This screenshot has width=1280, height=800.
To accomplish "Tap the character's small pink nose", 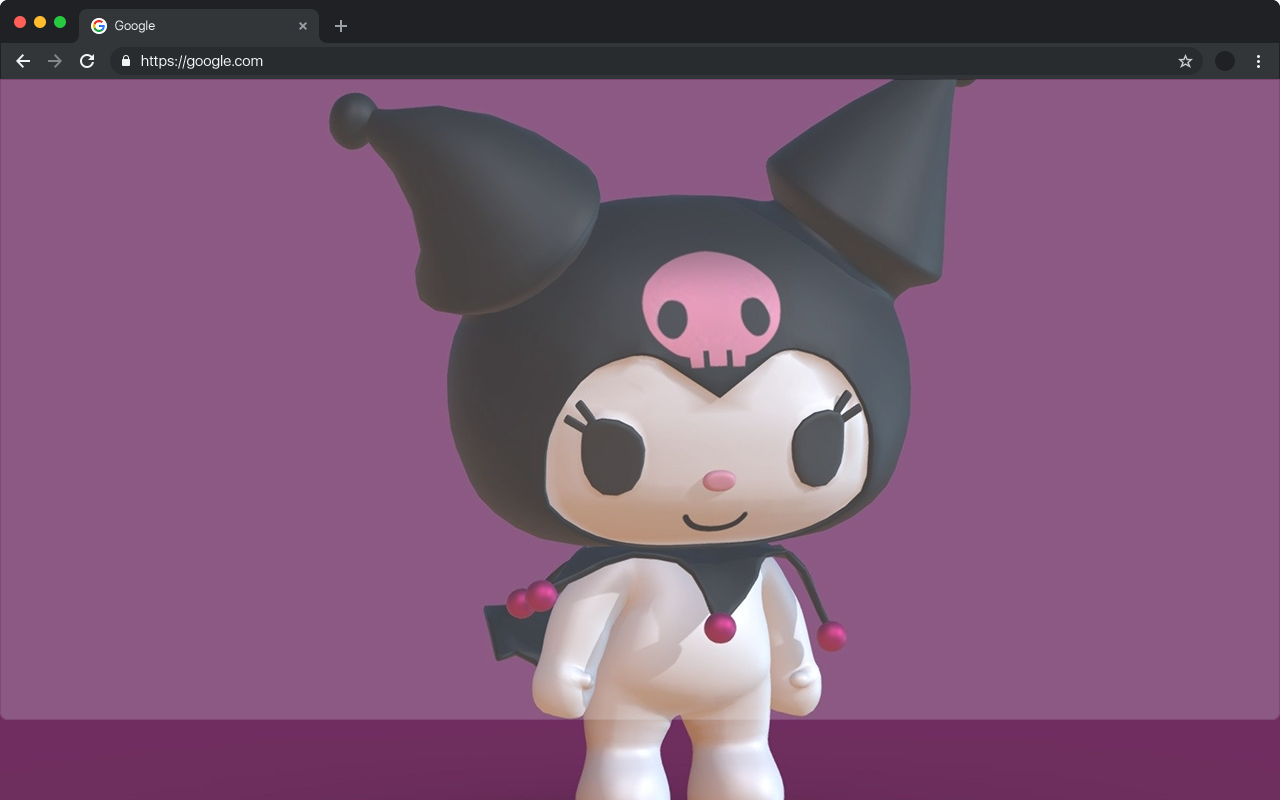I will point(718,482).
